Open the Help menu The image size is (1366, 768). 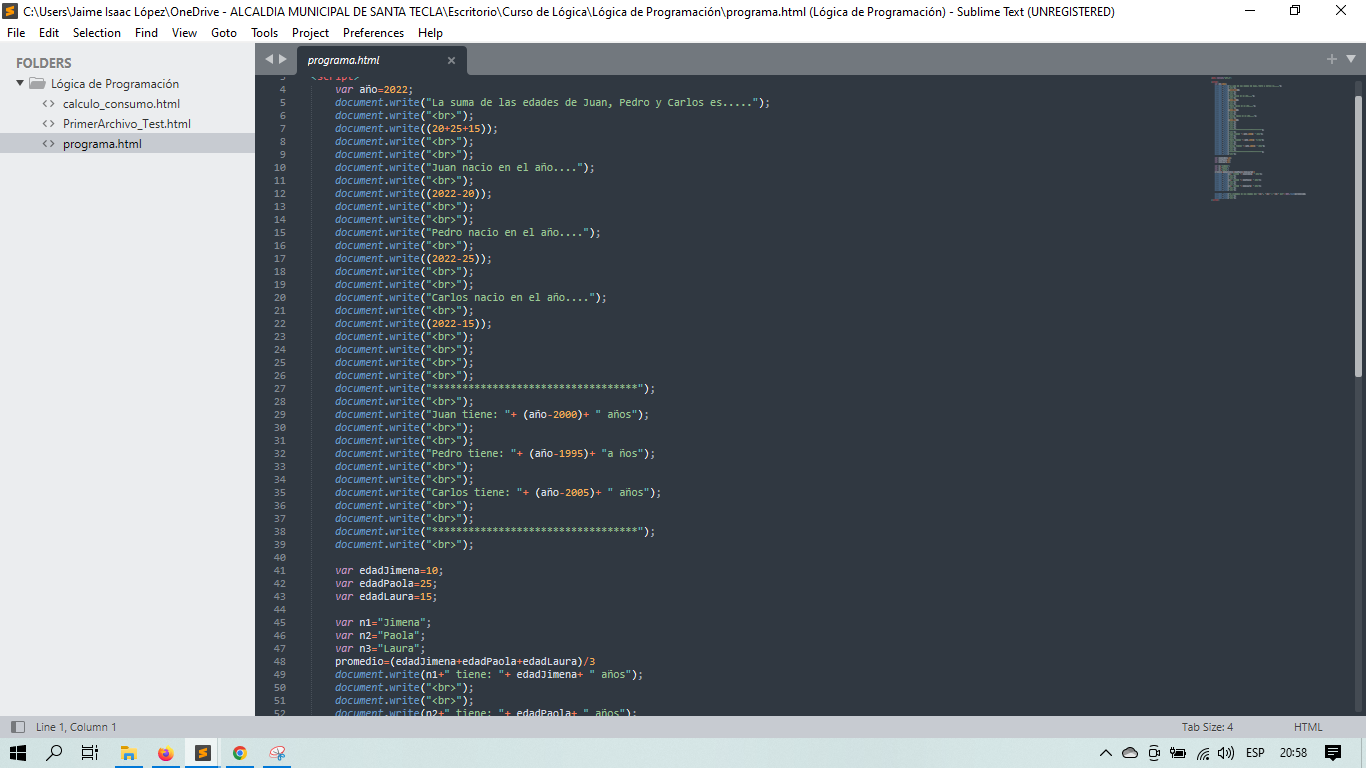tap(430, 33)
